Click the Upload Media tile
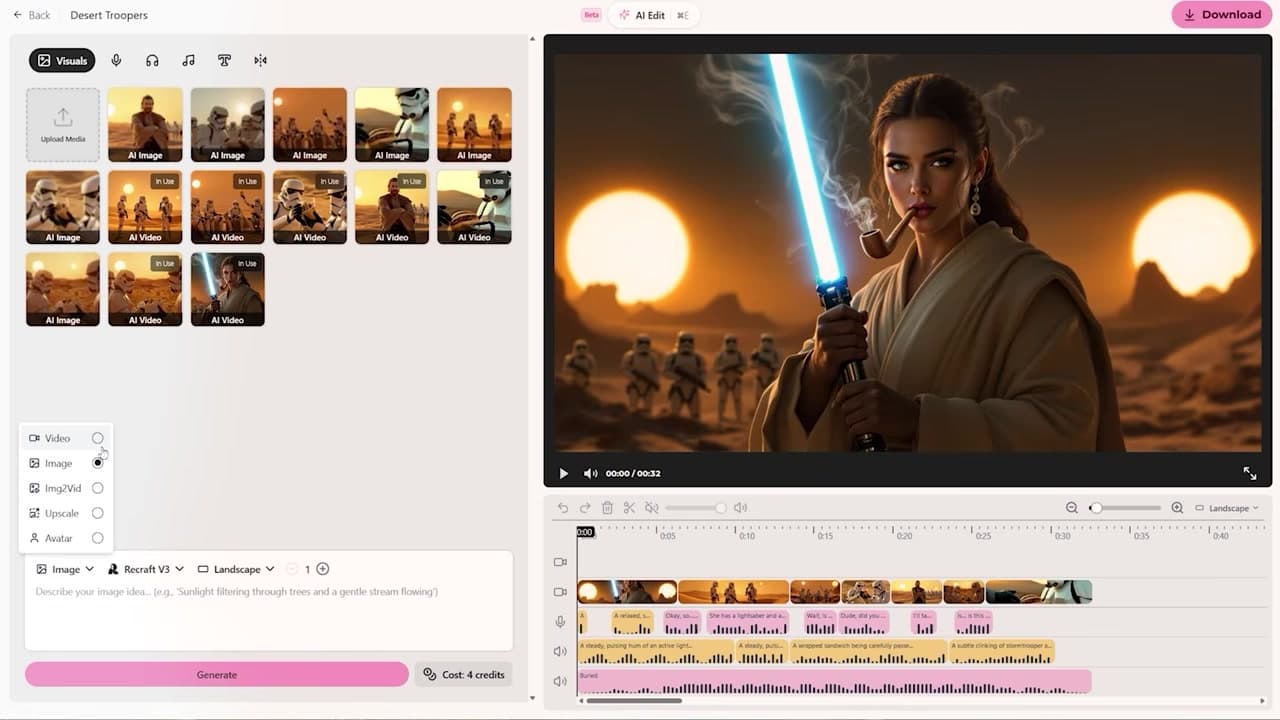The width and height of the screenshot is (1280, 720). coord(63,125)
